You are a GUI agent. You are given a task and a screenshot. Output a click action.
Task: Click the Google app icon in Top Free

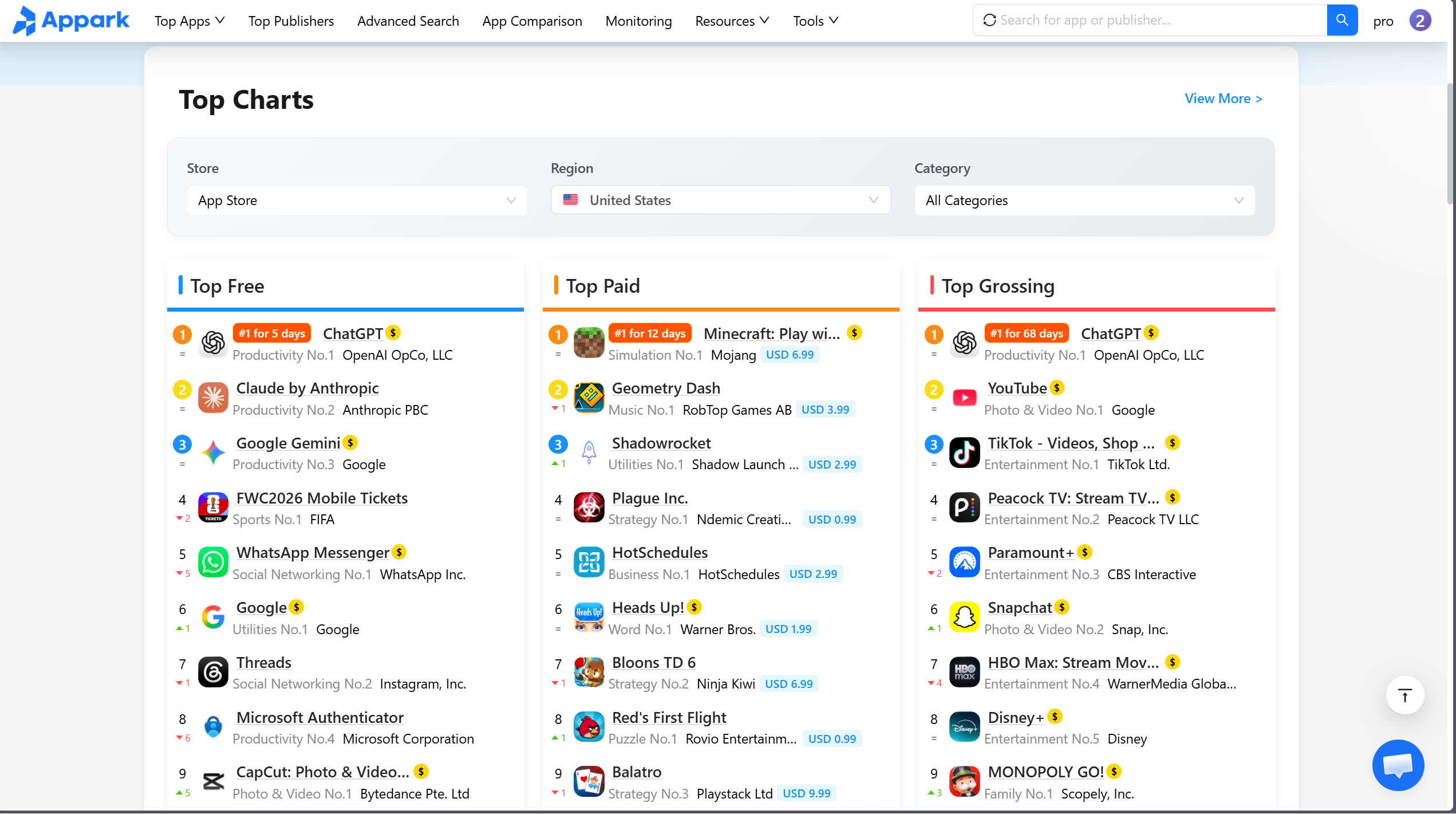pos(213,618)
